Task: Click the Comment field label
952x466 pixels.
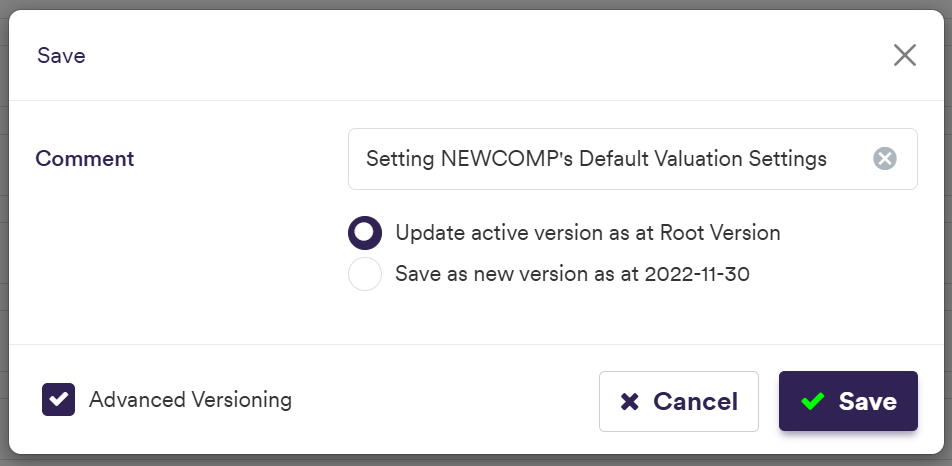Action: click(85, 159)
